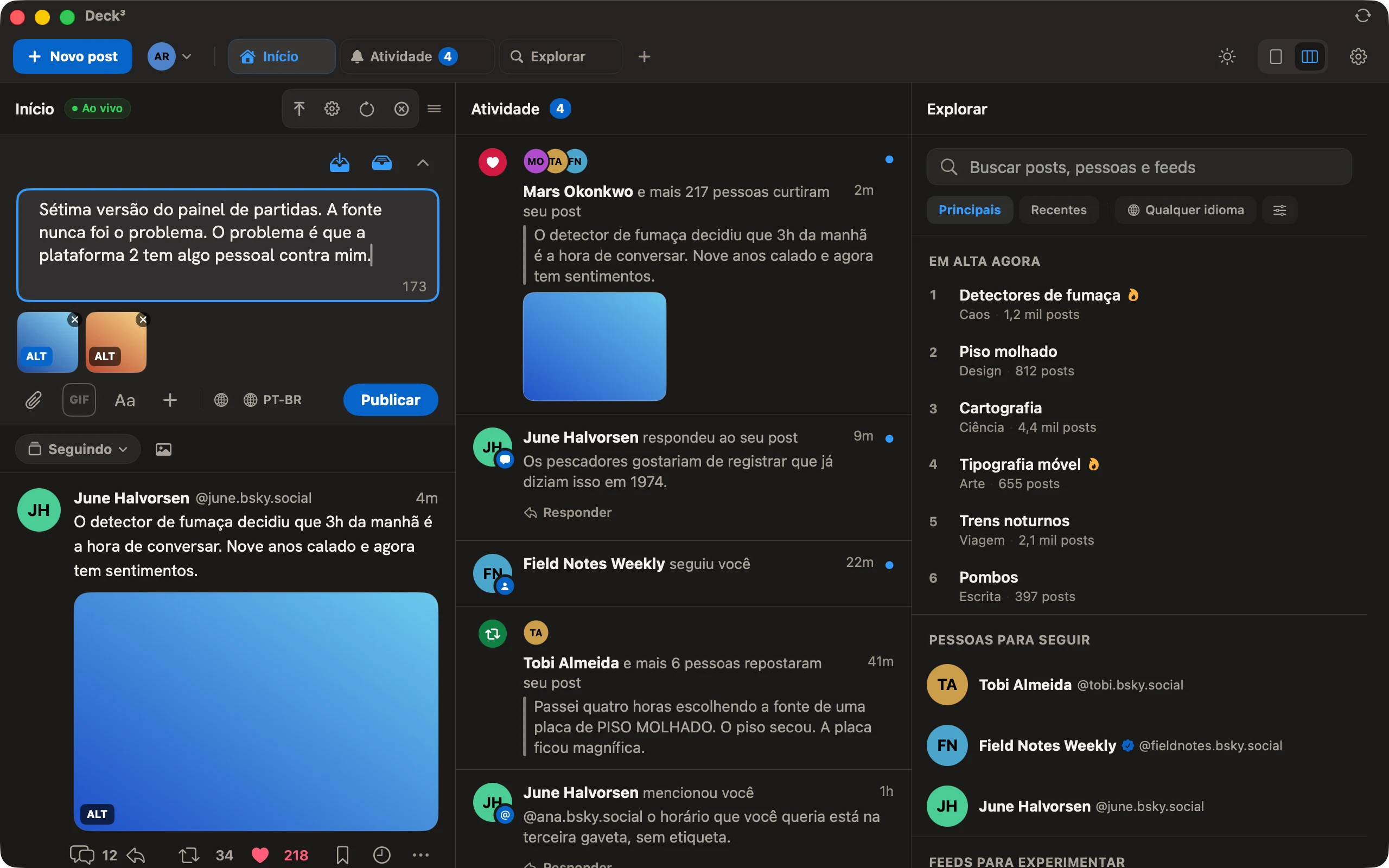This screenshot has height=868, width=1389.
Task: Remove the blue attached image
Action: (x=75, y=320)
